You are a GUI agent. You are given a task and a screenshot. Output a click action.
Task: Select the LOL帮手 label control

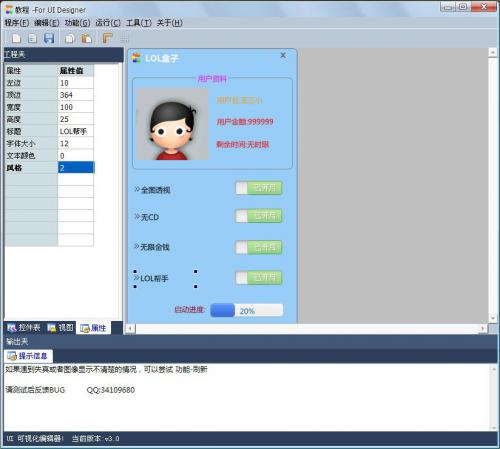pos(165,279)
